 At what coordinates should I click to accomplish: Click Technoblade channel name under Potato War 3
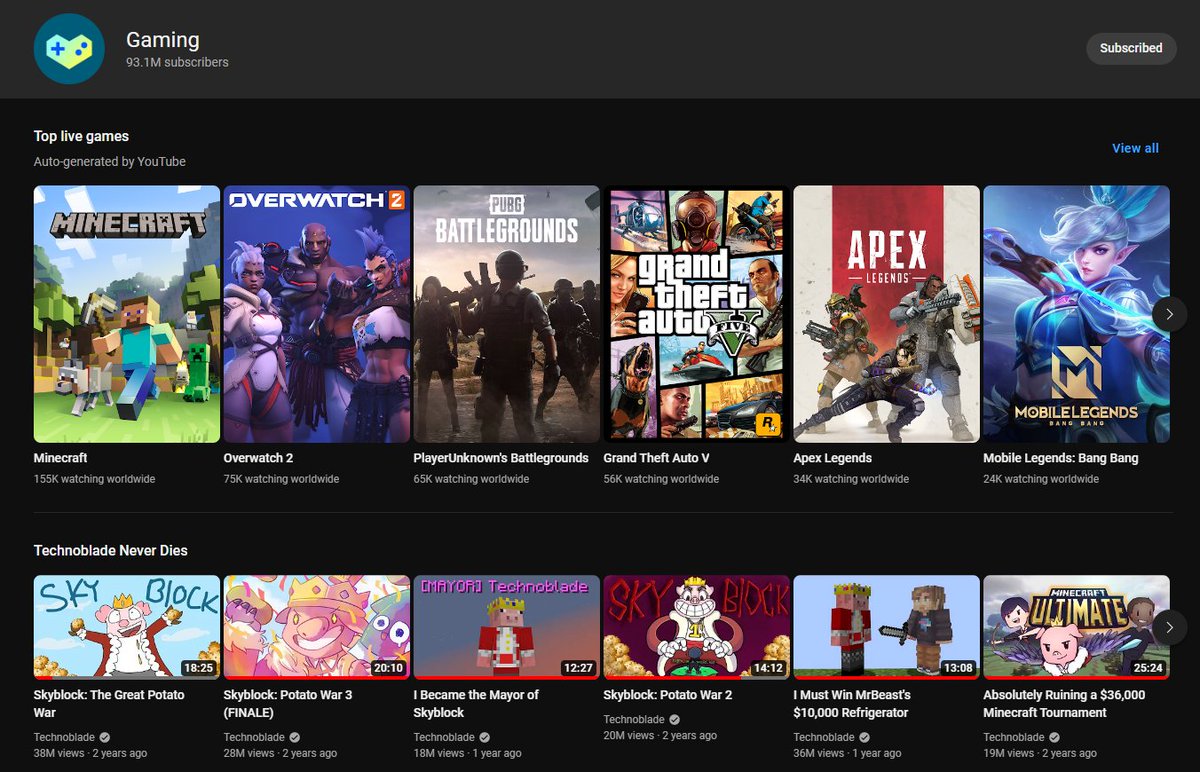[254, 738]
